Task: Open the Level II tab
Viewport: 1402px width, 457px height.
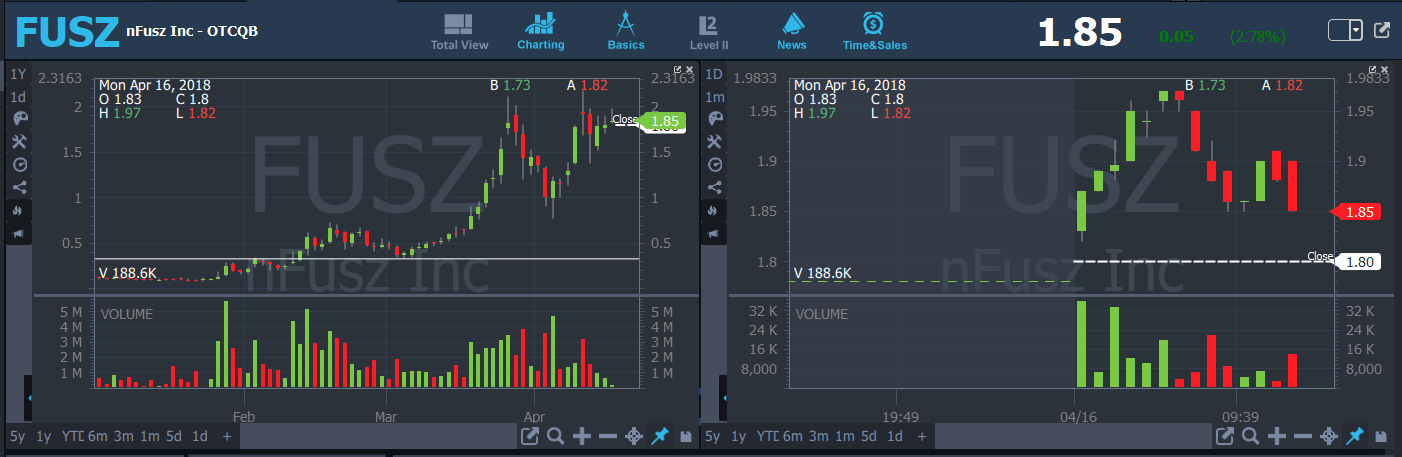Action: click(x=709, y=32)
